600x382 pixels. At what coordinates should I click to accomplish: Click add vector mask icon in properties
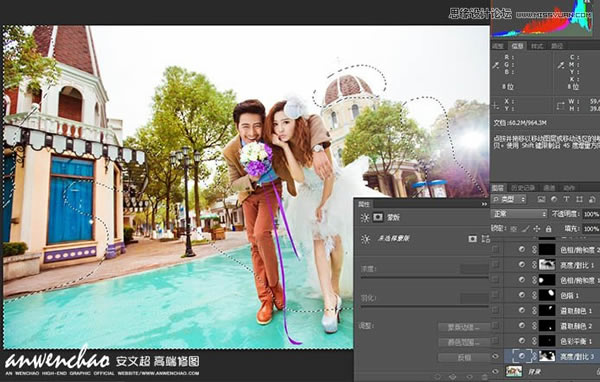point(486,239)
